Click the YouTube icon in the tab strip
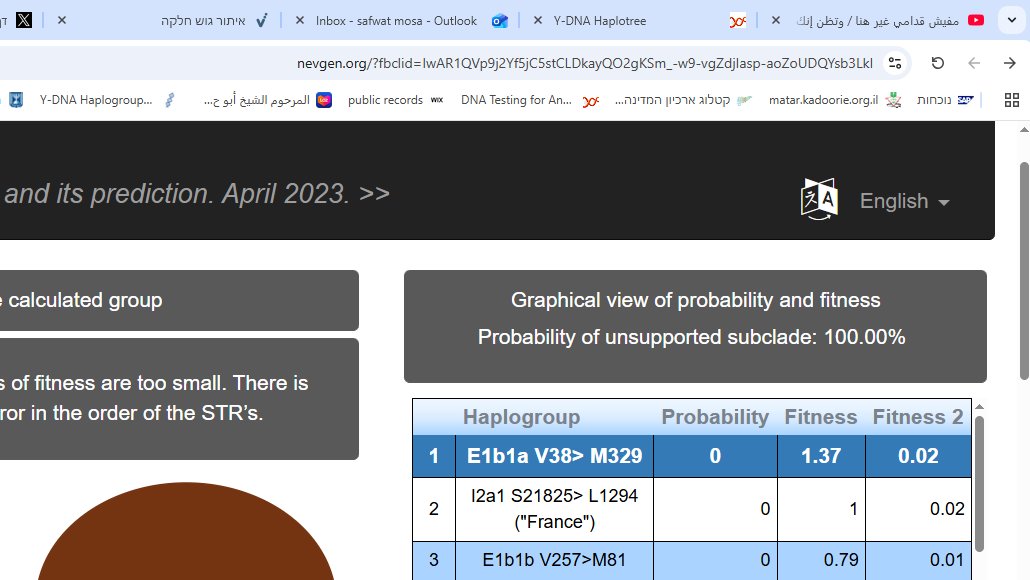This screenshot has width=1030, height=580. pos(976,20)
